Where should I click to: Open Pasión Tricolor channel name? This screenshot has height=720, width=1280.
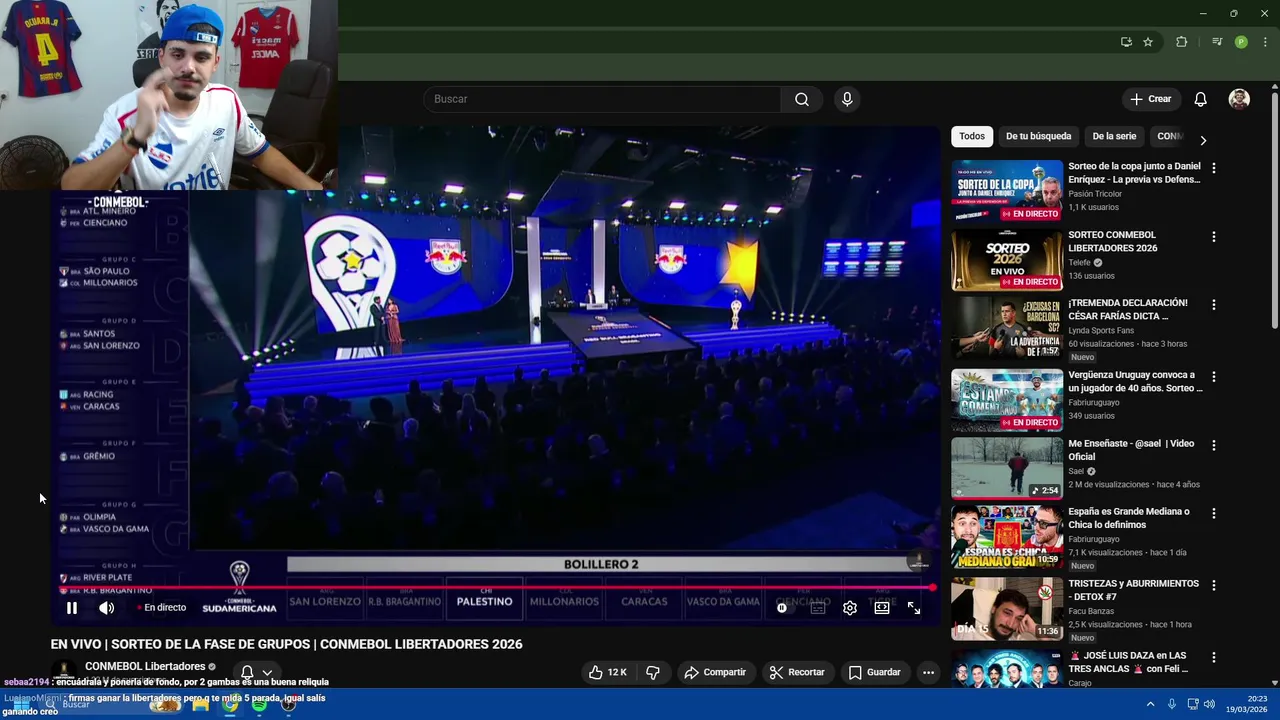tap(1095, 194)
